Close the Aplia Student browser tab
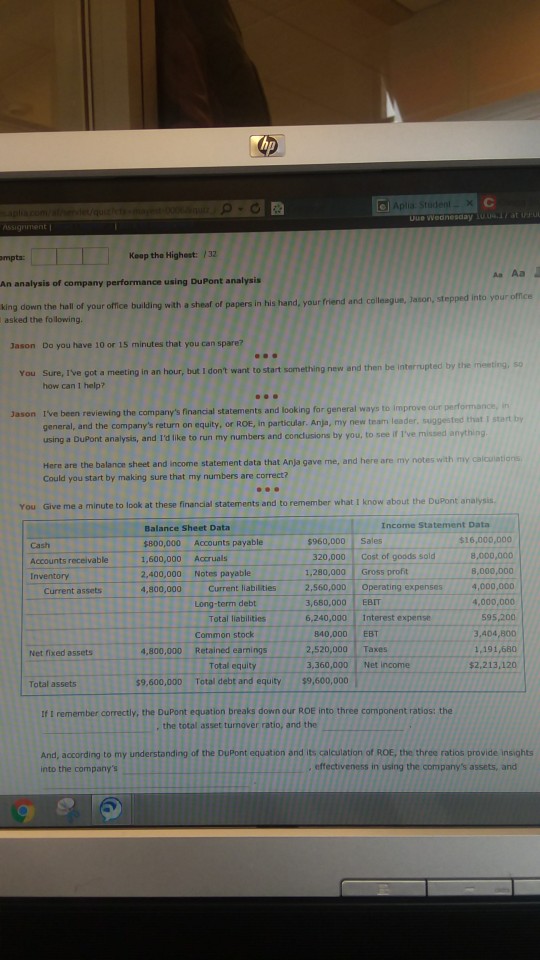 pyautogui.click(x=471, y=201)
